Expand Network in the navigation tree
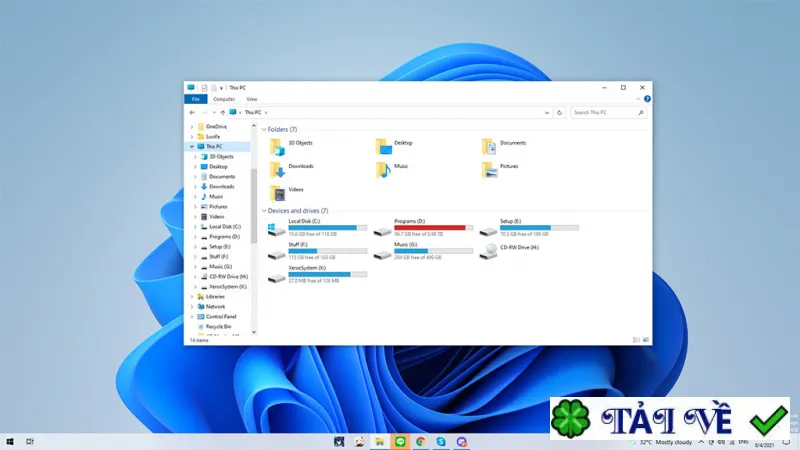The width and height of the screenshot is (800, 450). coord(192,307)
